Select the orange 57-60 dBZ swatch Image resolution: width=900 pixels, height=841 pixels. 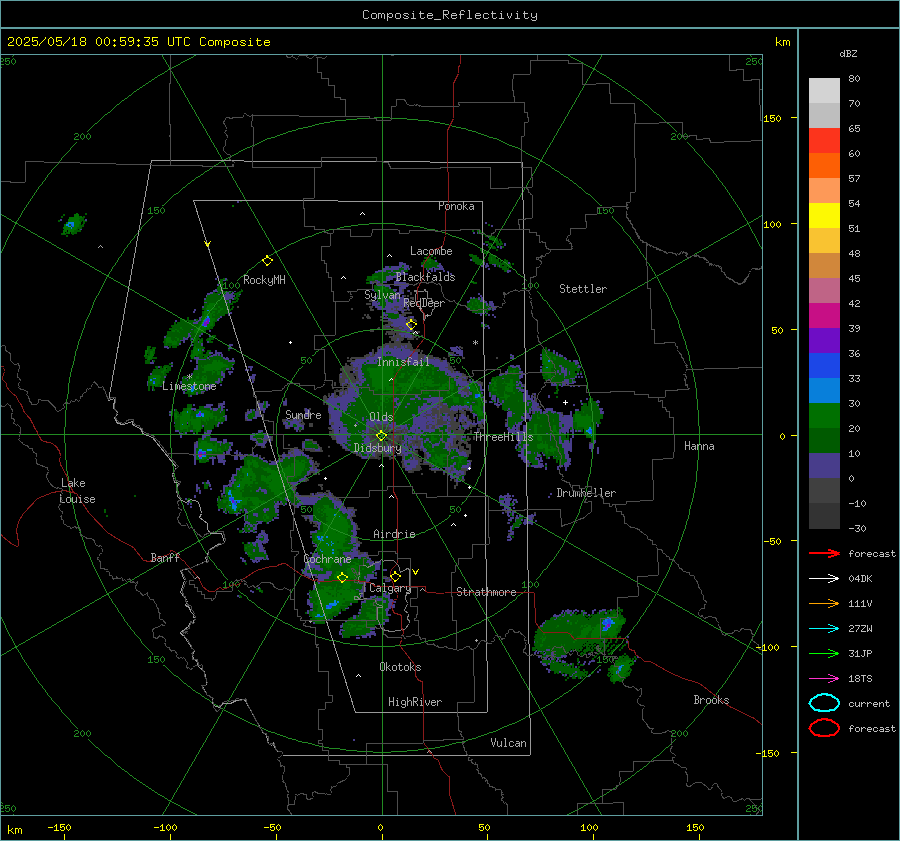coord(824,166)
